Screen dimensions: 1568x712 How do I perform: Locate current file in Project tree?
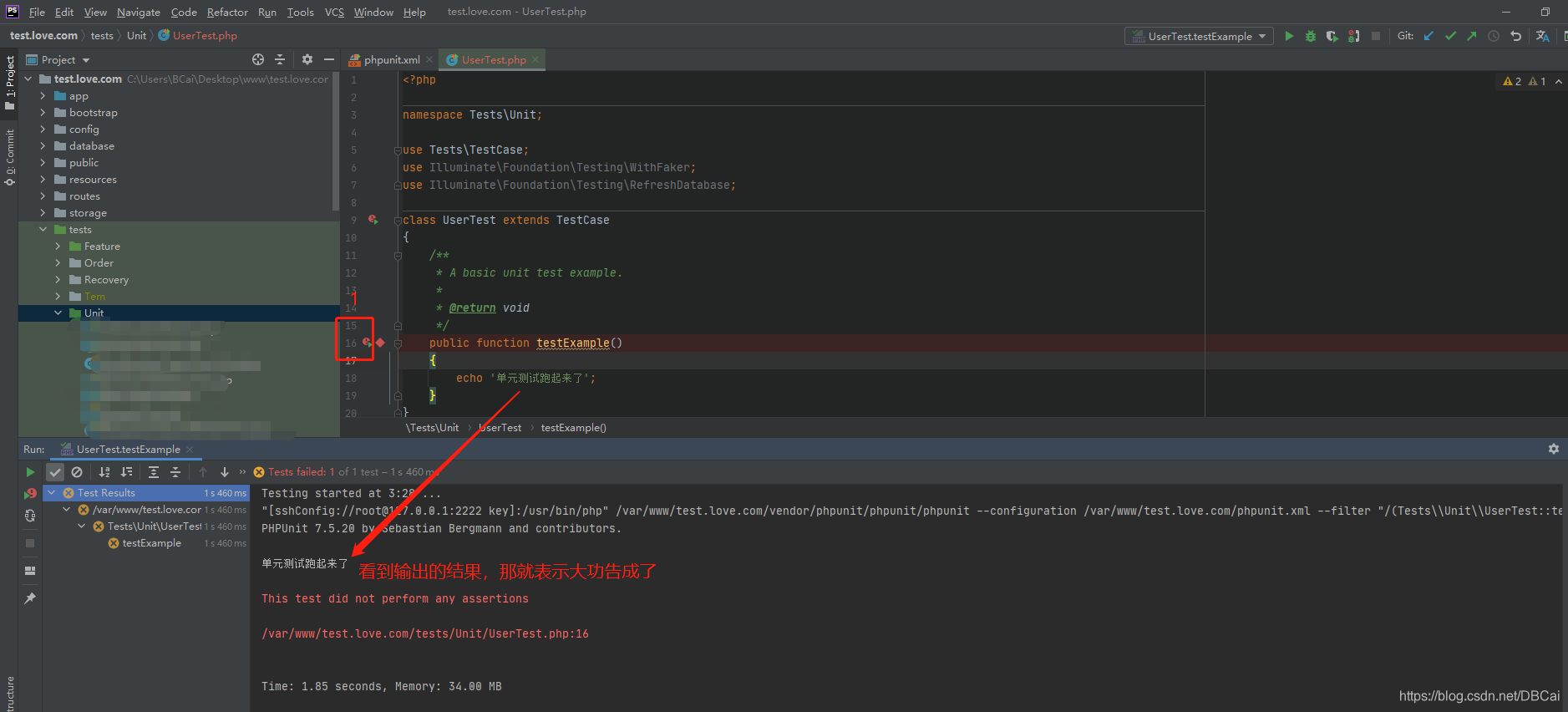pyautogui.click(x=258, y=59)
